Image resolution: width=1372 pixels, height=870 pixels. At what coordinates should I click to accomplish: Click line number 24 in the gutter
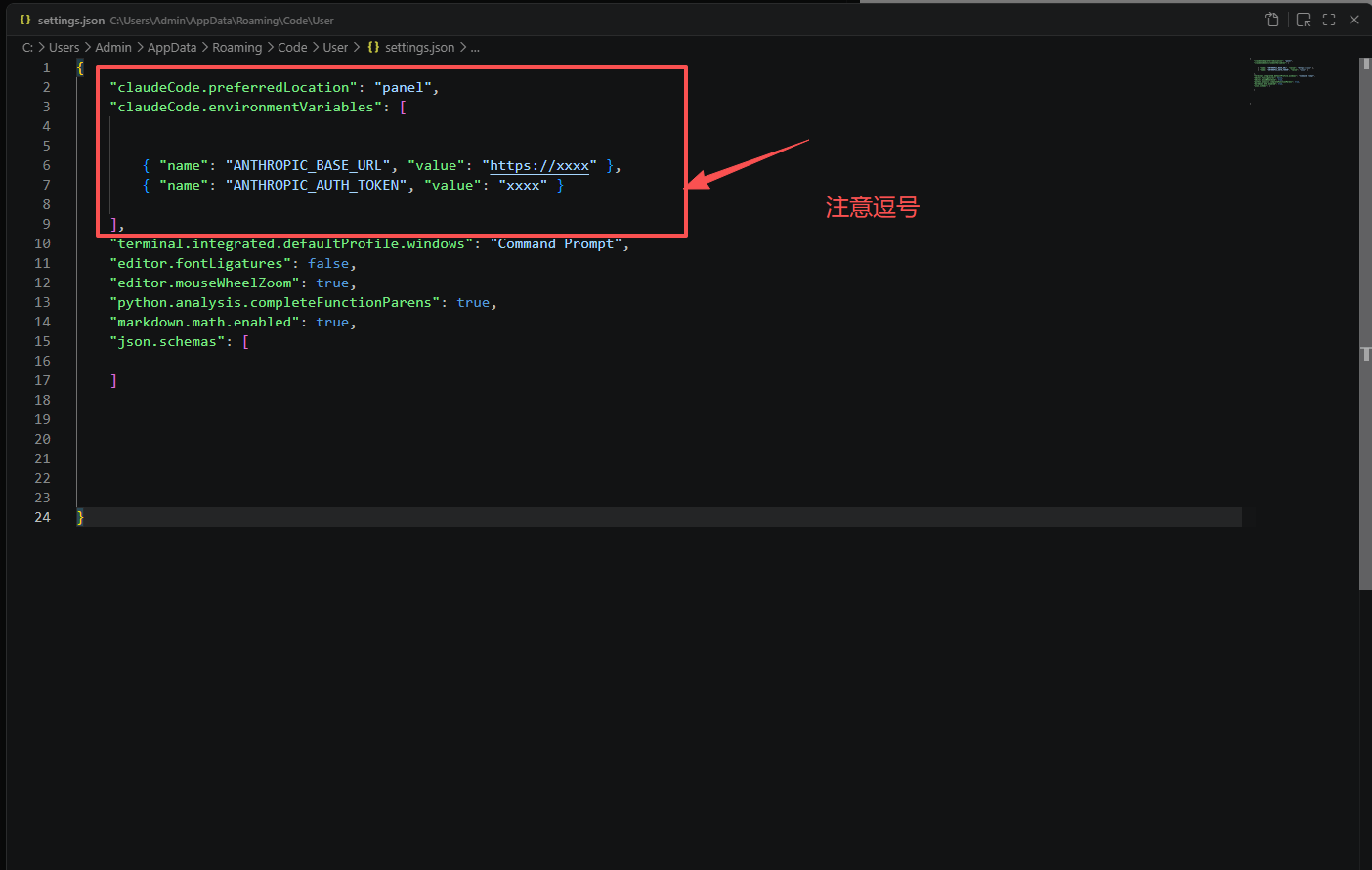tap(42, 518)
